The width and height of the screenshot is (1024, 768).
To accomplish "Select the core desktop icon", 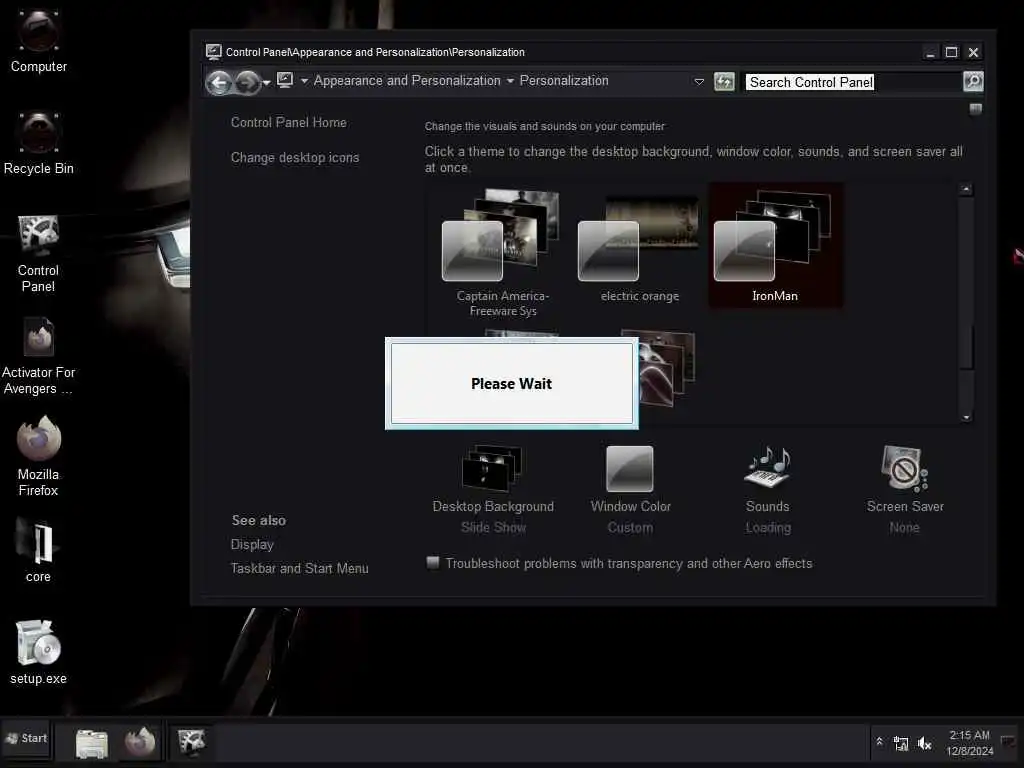I will point(39,551).
